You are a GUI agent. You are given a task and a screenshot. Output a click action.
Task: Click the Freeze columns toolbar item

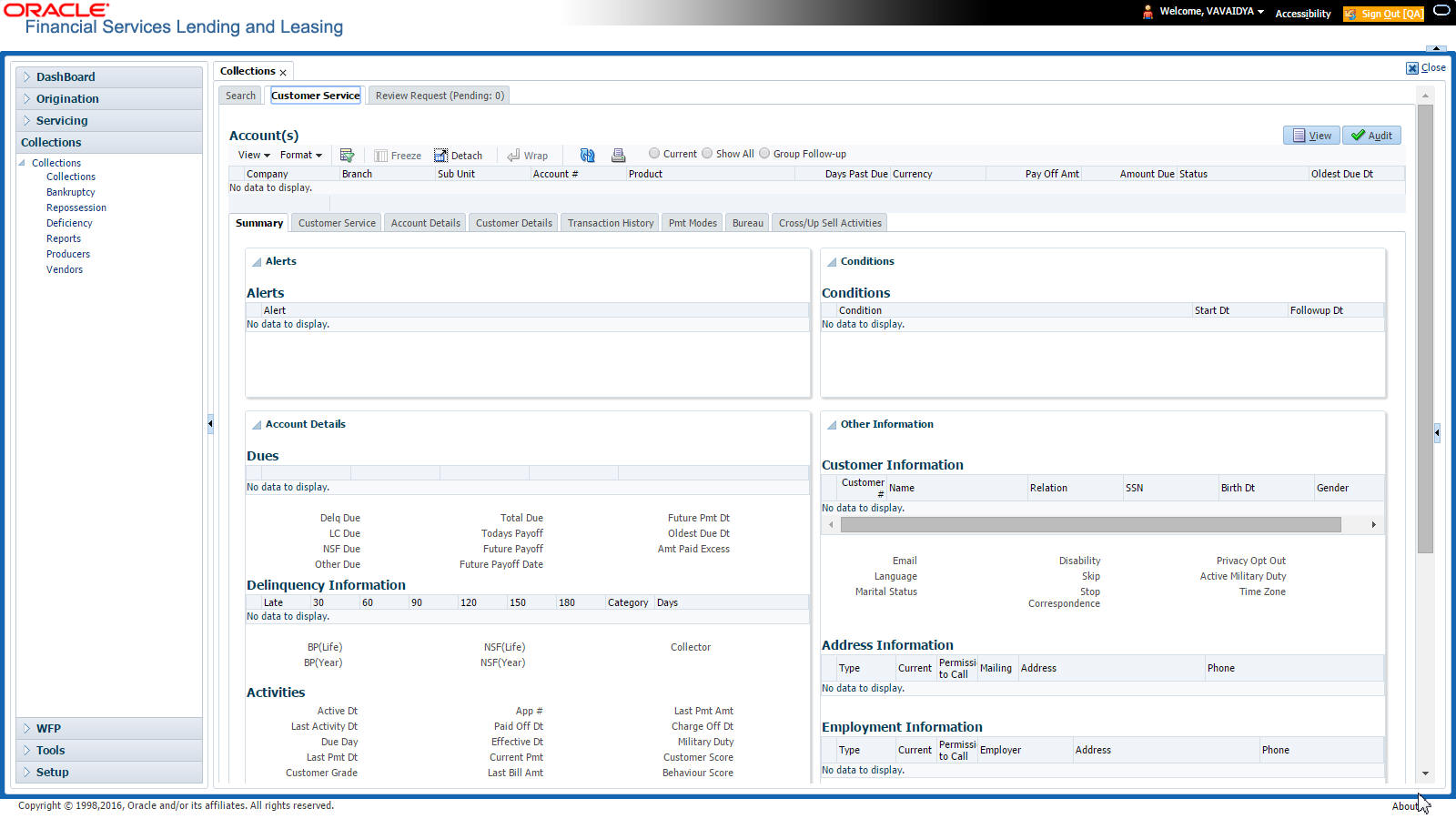pyautogui.click(x=398, y=156)
